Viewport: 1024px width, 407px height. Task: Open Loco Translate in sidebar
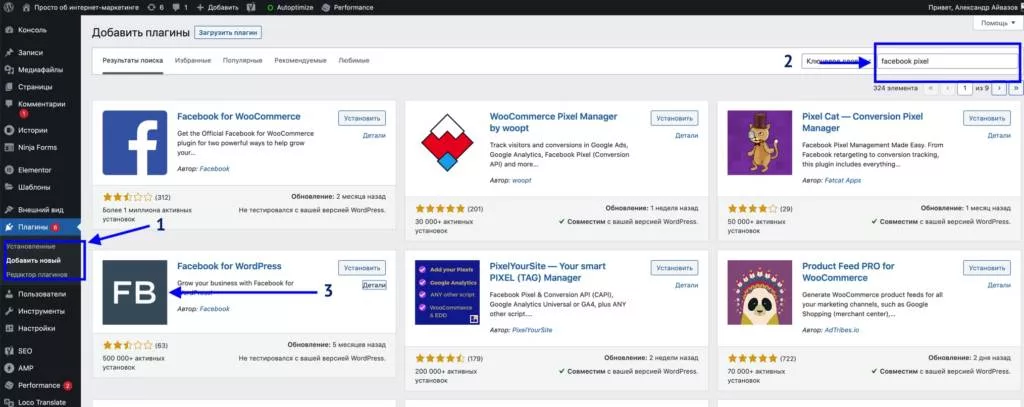(x=40, y=402)
